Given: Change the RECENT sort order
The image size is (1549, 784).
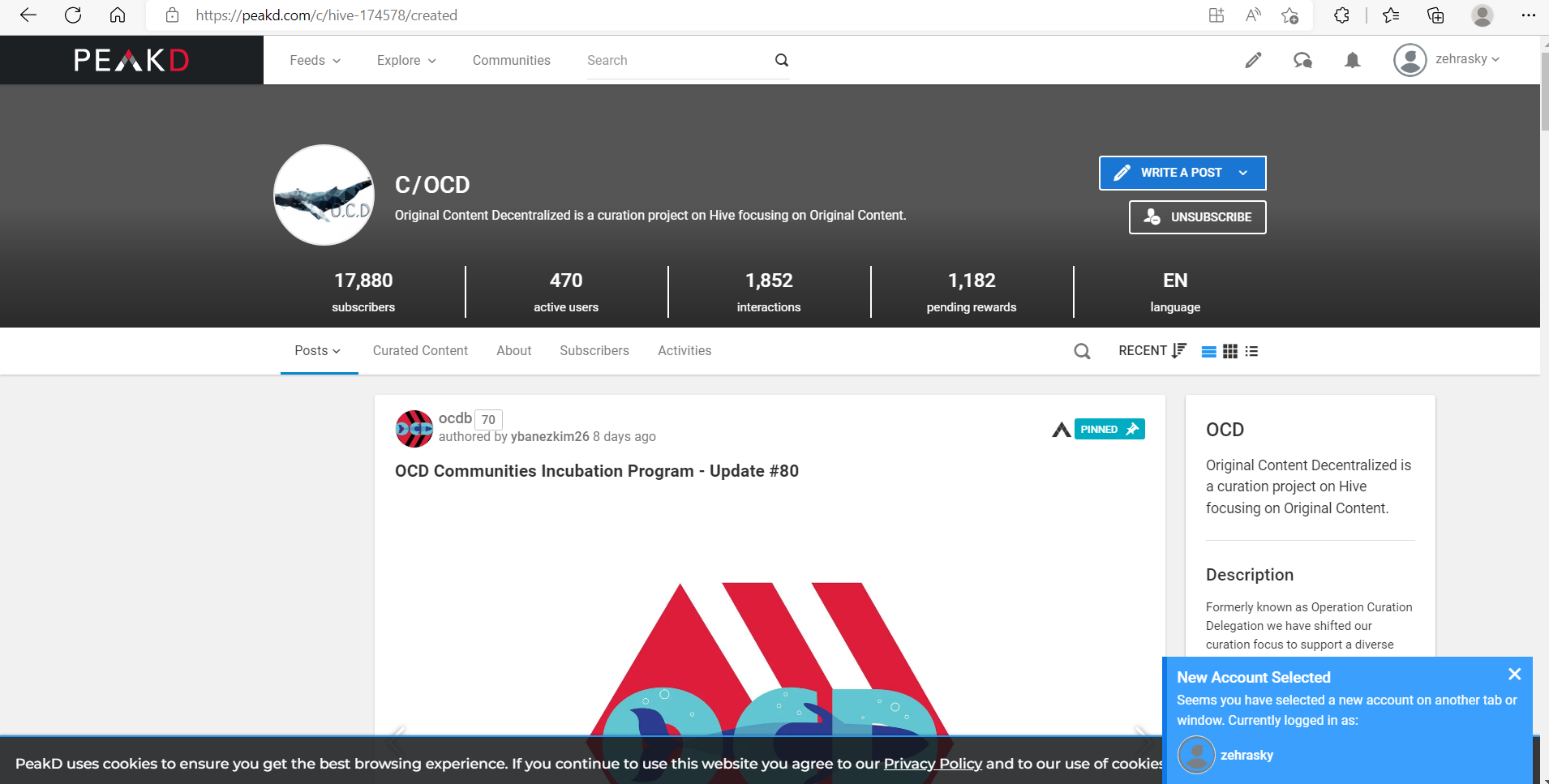Looking at the screenshot, I should [x=1152, y=350].
